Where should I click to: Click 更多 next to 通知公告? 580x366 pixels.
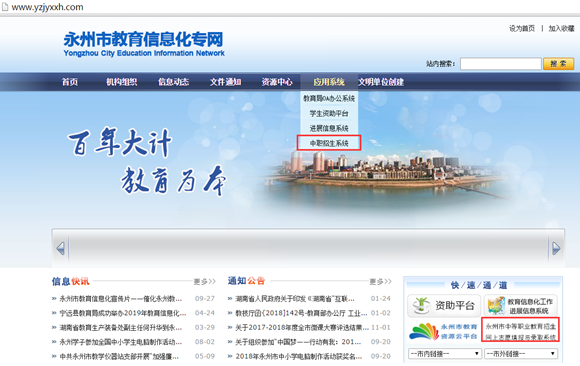pyautogui.click(x=380, y=282)
